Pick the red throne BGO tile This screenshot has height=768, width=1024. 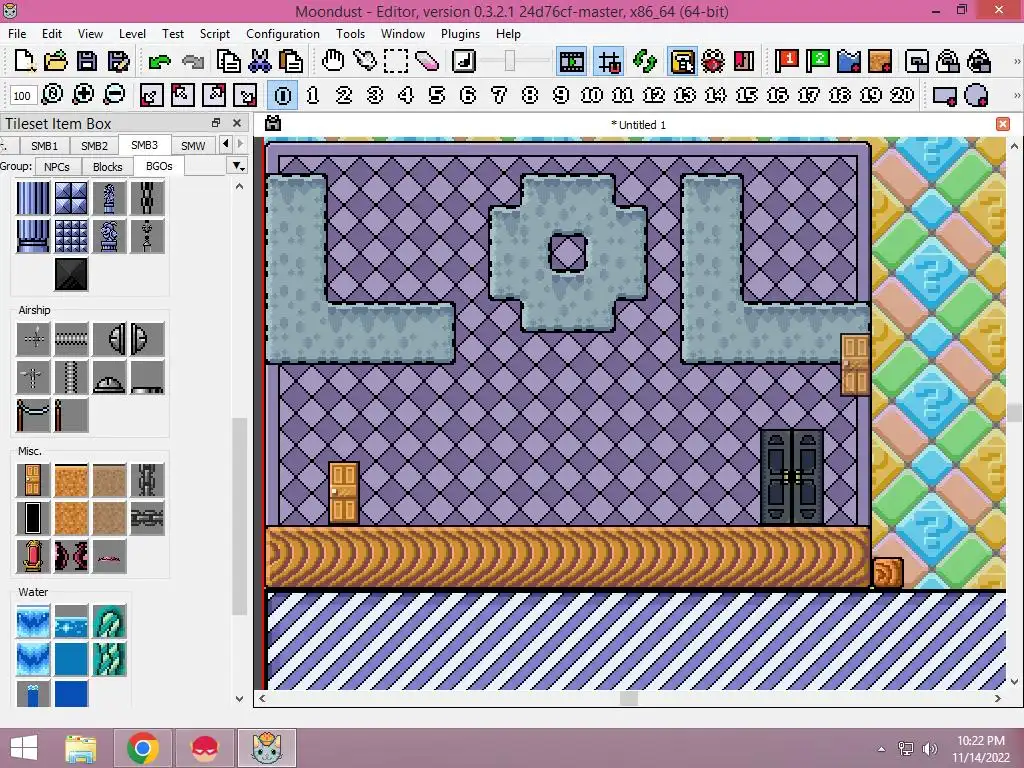[x=33, y=556]
